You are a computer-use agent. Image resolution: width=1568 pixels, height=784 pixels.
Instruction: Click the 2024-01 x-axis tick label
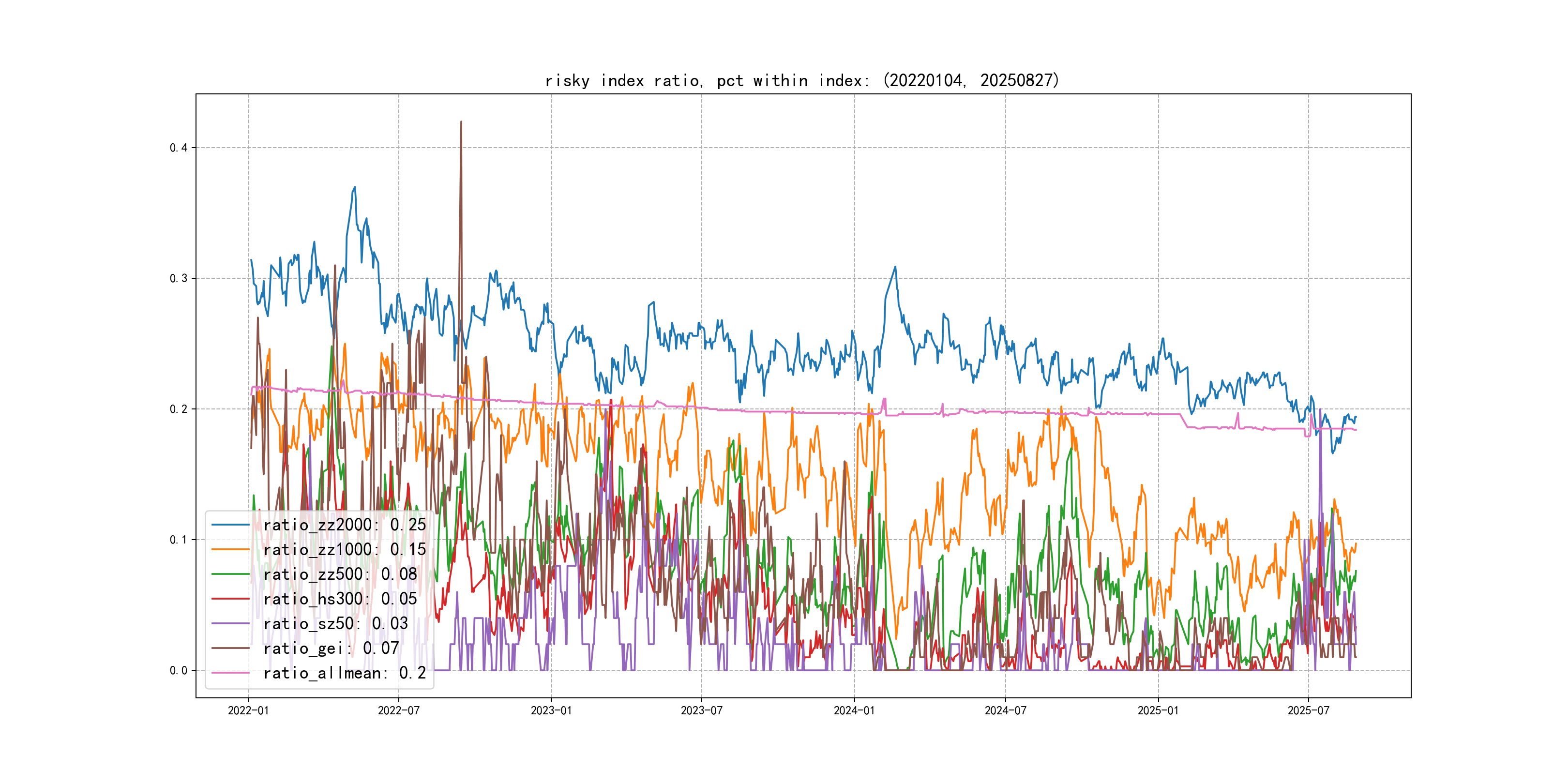point(854,710)
